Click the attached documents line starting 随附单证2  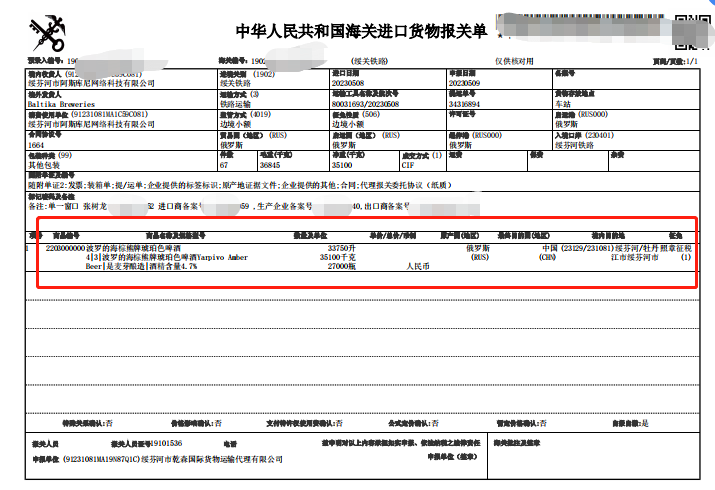click(240, 185)
